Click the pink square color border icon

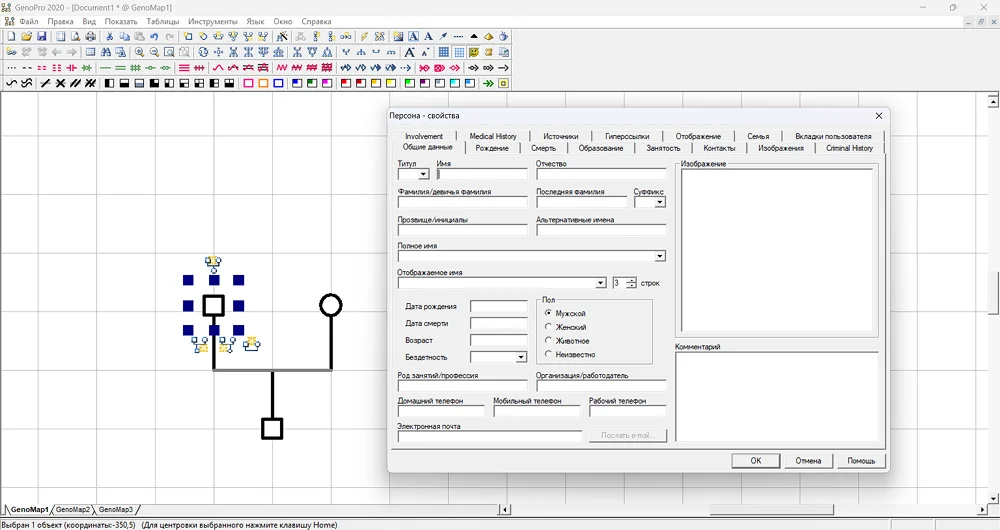click(249, 83)
